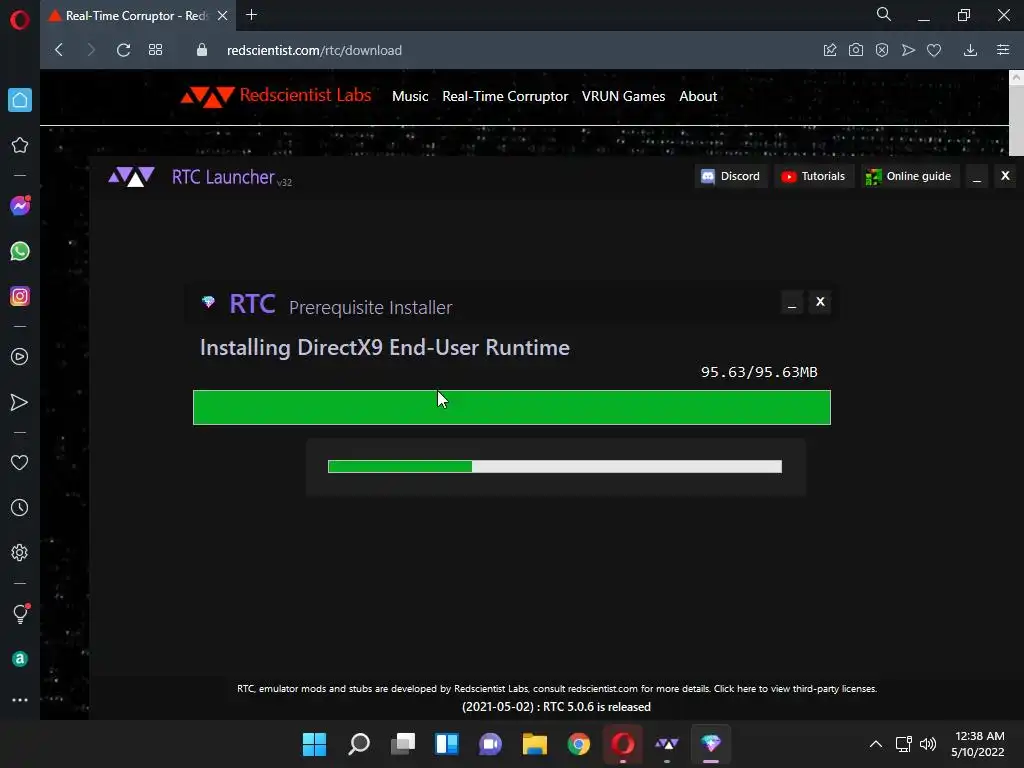The height and width of the screenshot is (768, 1024).
Task: Click the address bar URL
Action: click(314, 50)
